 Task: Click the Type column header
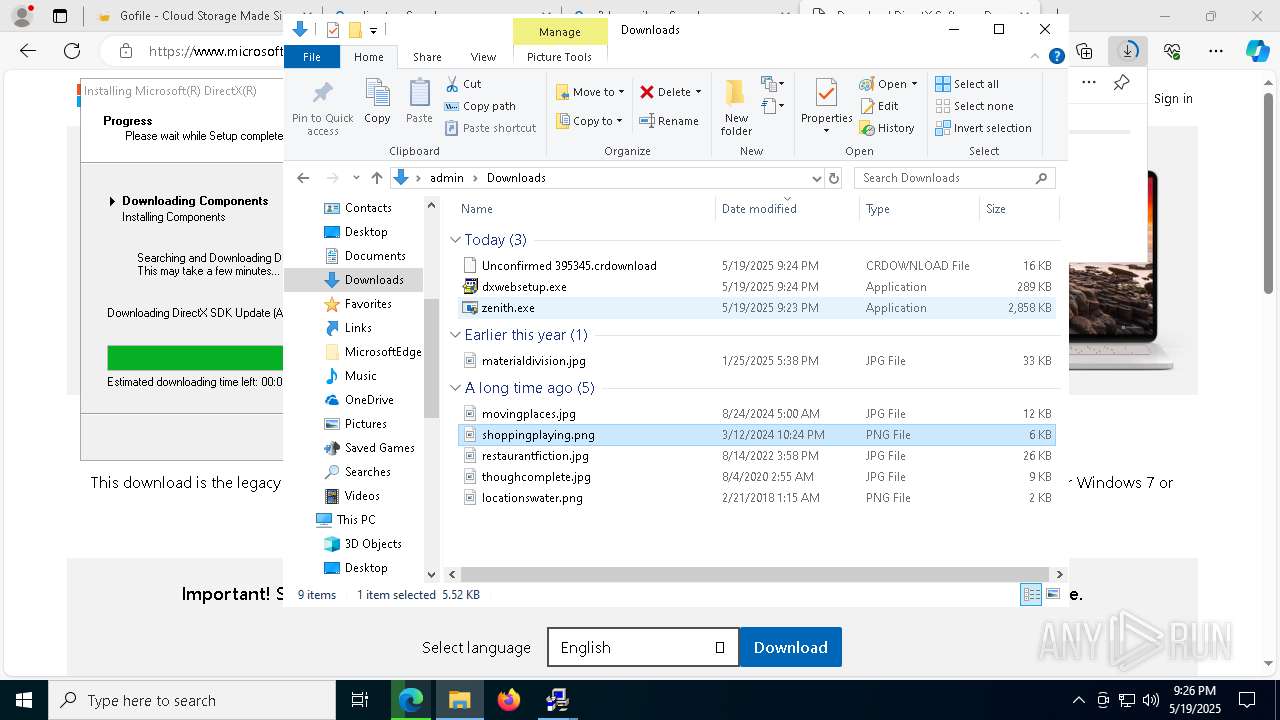tap(919, 209)
